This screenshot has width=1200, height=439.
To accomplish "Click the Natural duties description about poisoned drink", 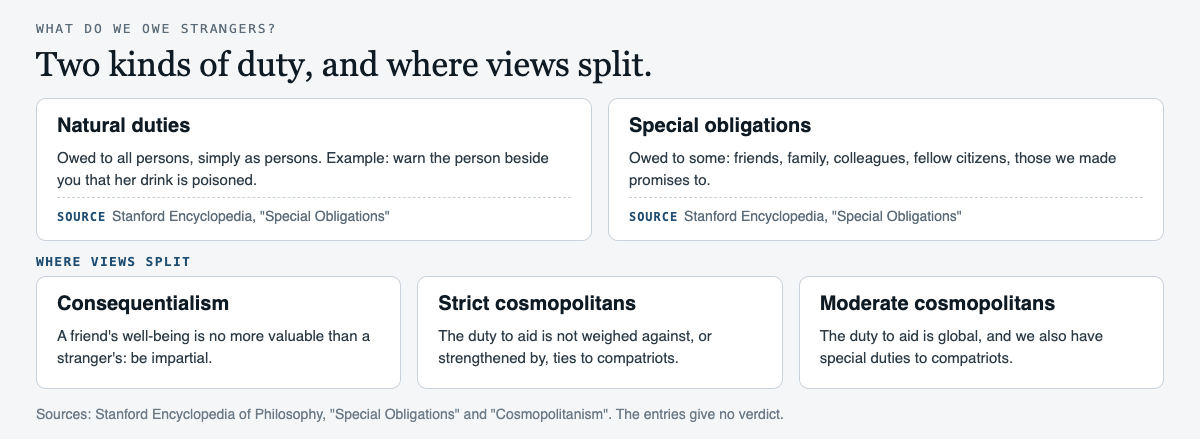I will click(303, 169).
